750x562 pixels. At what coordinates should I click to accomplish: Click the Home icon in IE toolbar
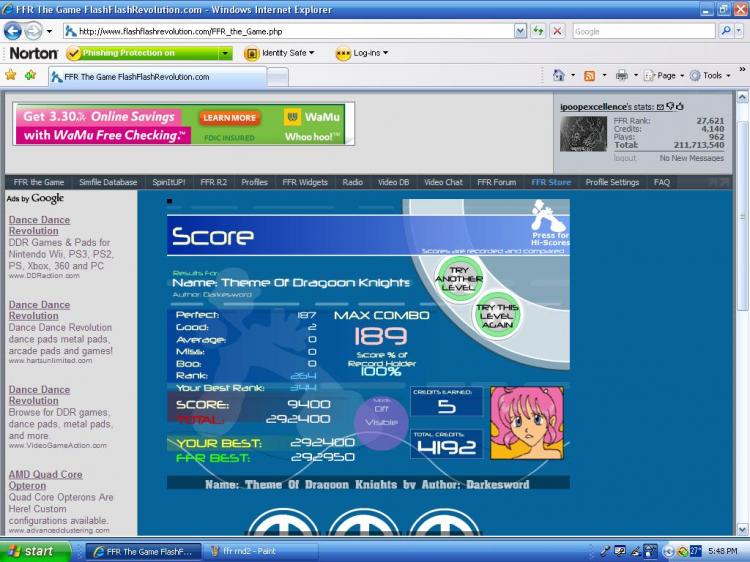click(559, 75)
